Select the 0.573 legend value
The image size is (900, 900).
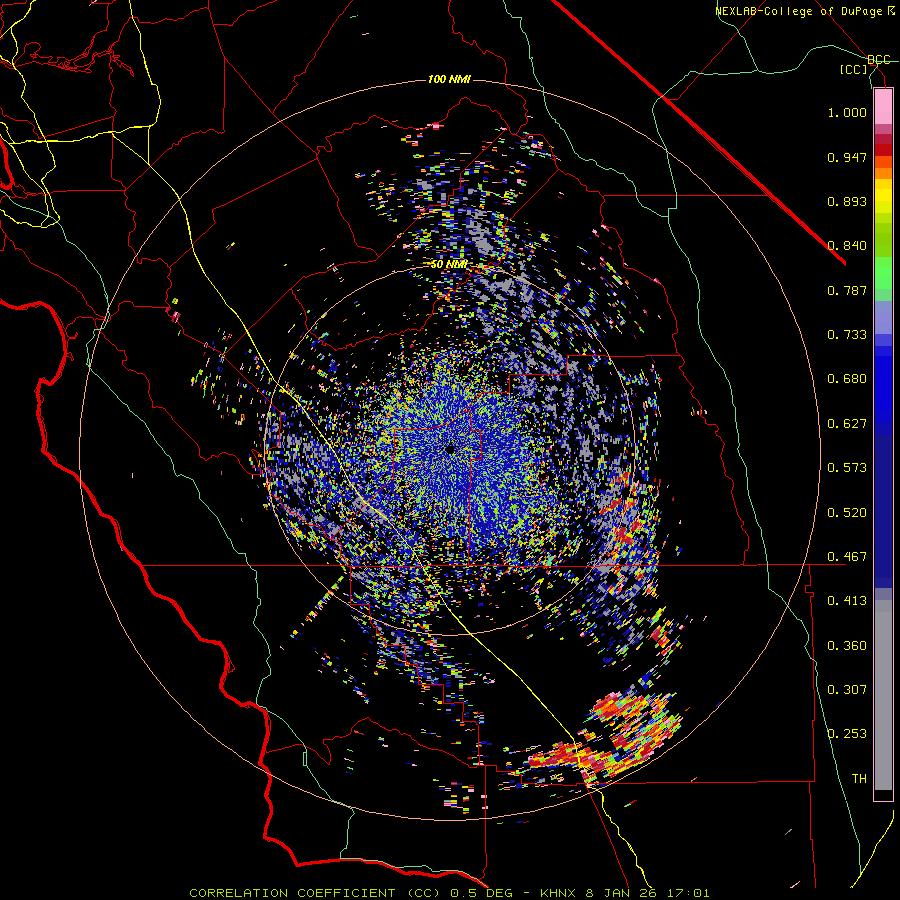click(847, 468)
